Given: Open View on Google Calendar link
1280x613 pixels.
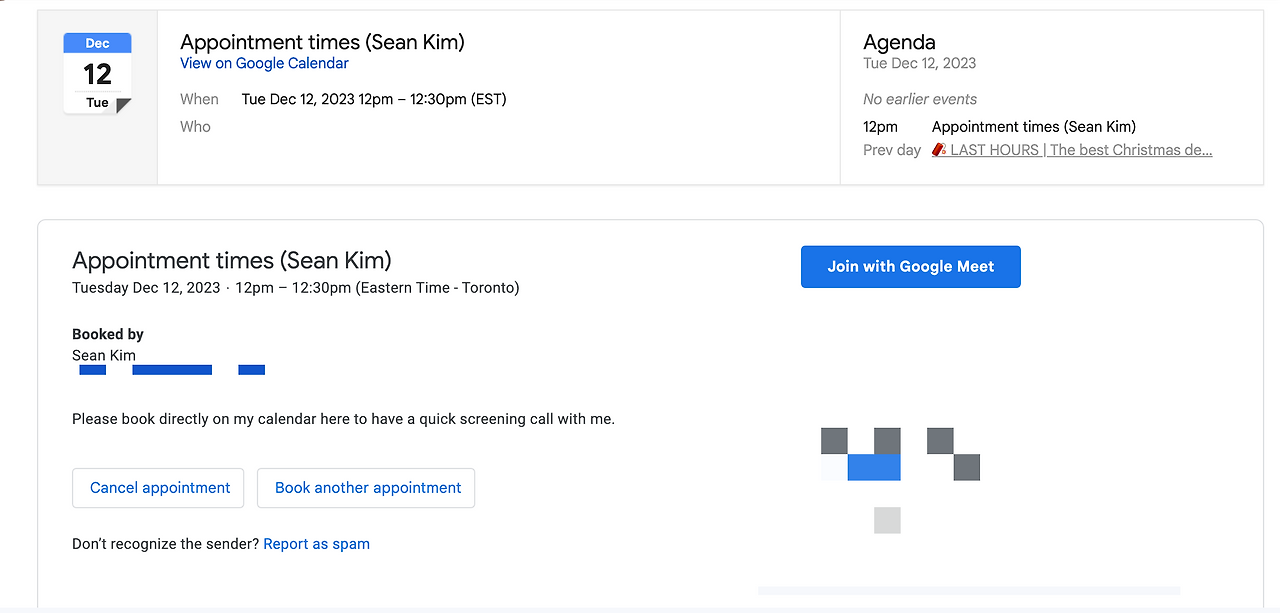Looking at the screenshot, I should pyautogui.click(x=264, y=63).
